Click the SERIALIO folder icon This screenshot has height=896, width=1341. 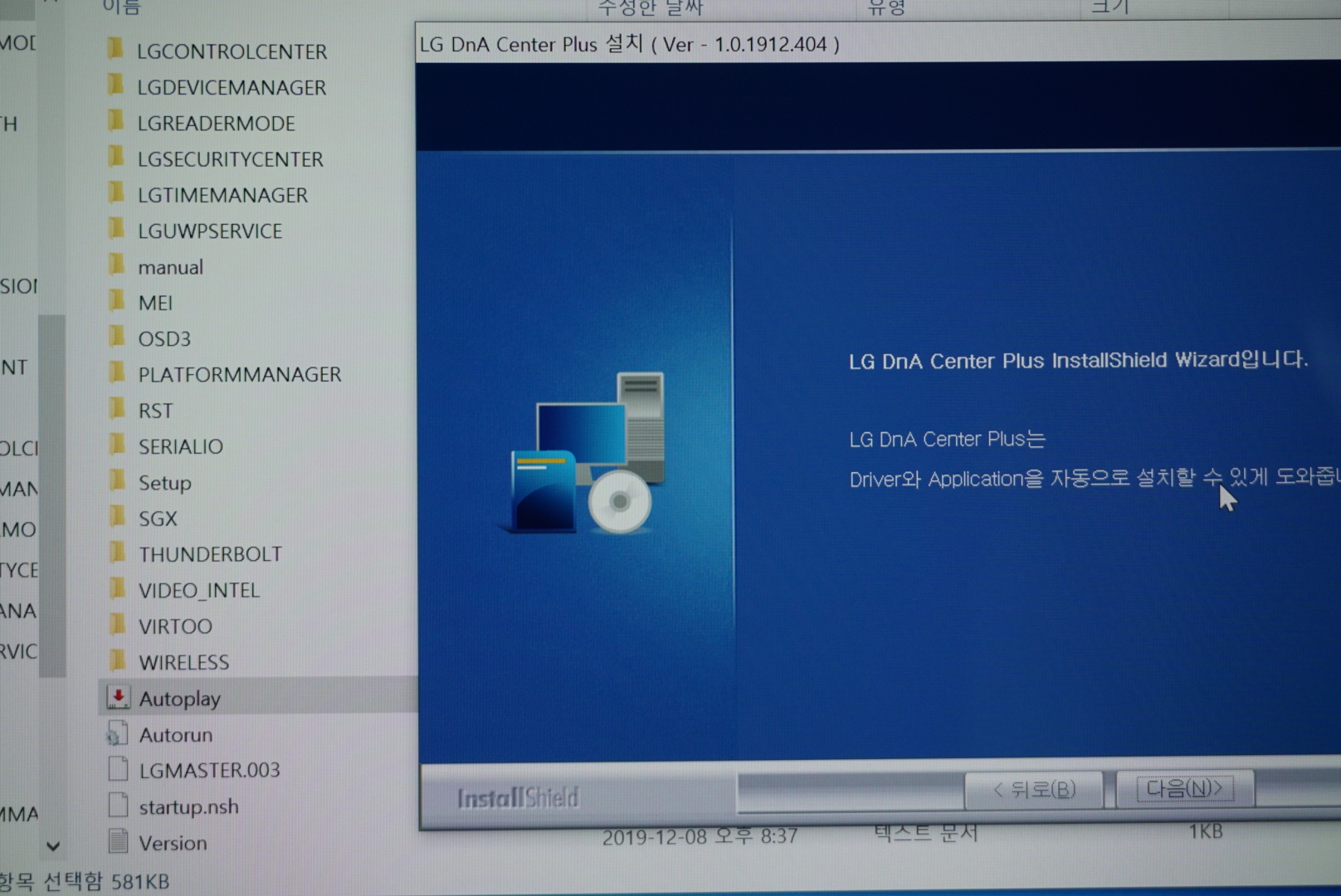(x=118, y=445)
